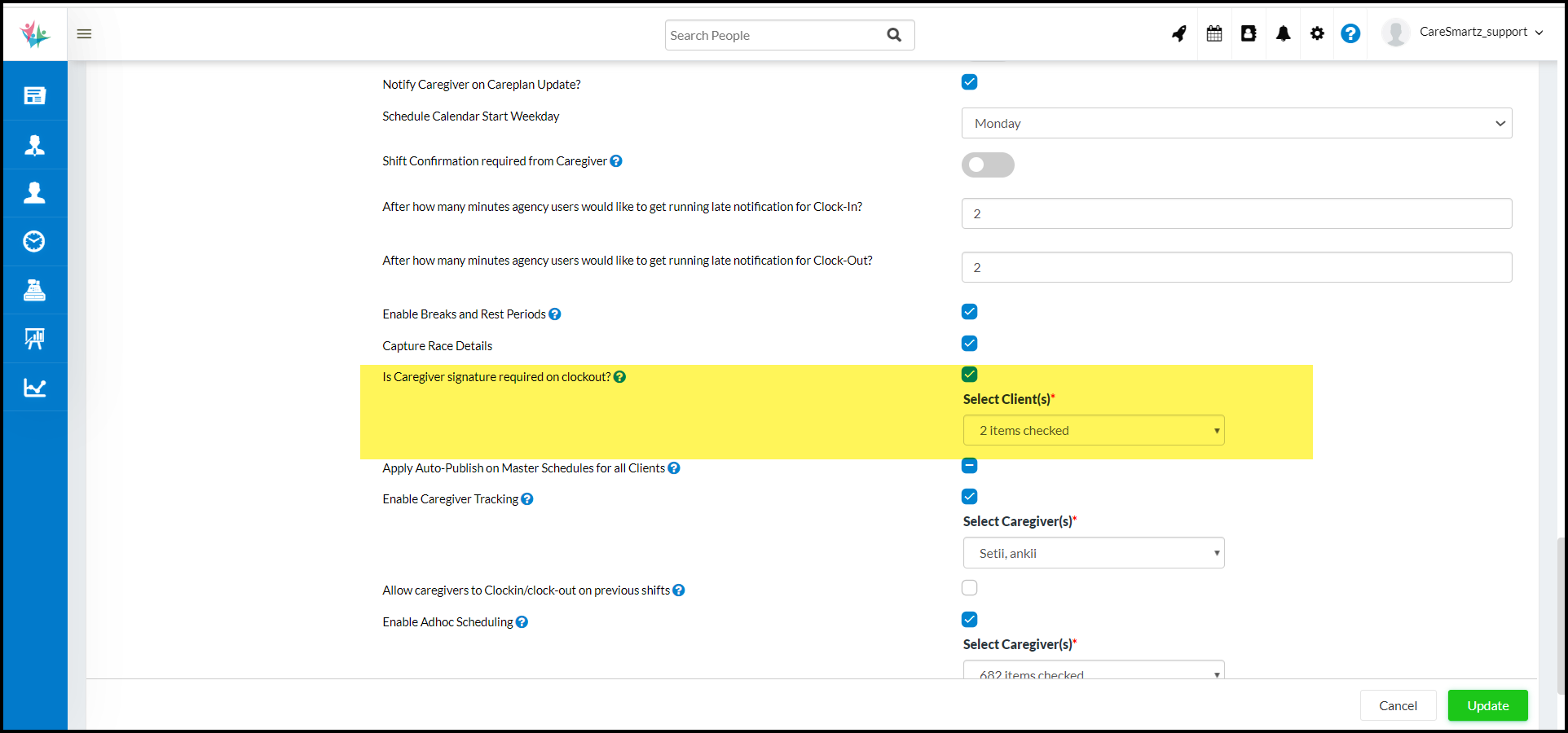Check Allow caregivers to Clockin/clock-out on previous shifts

[x=969, y=588]
